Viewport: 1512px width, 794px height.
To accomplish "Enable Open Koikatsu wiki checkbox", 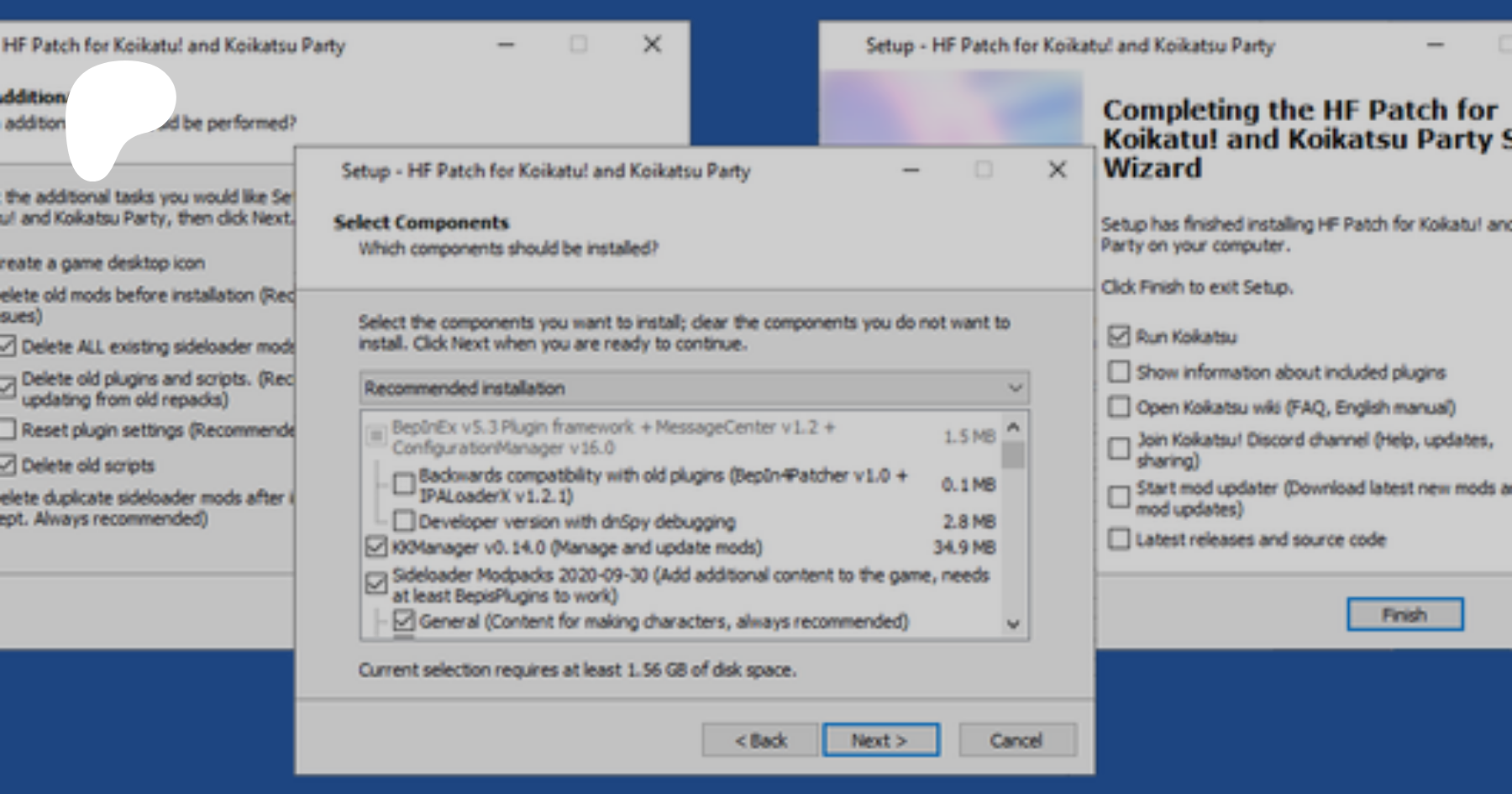I will [x=1119, y=407].
